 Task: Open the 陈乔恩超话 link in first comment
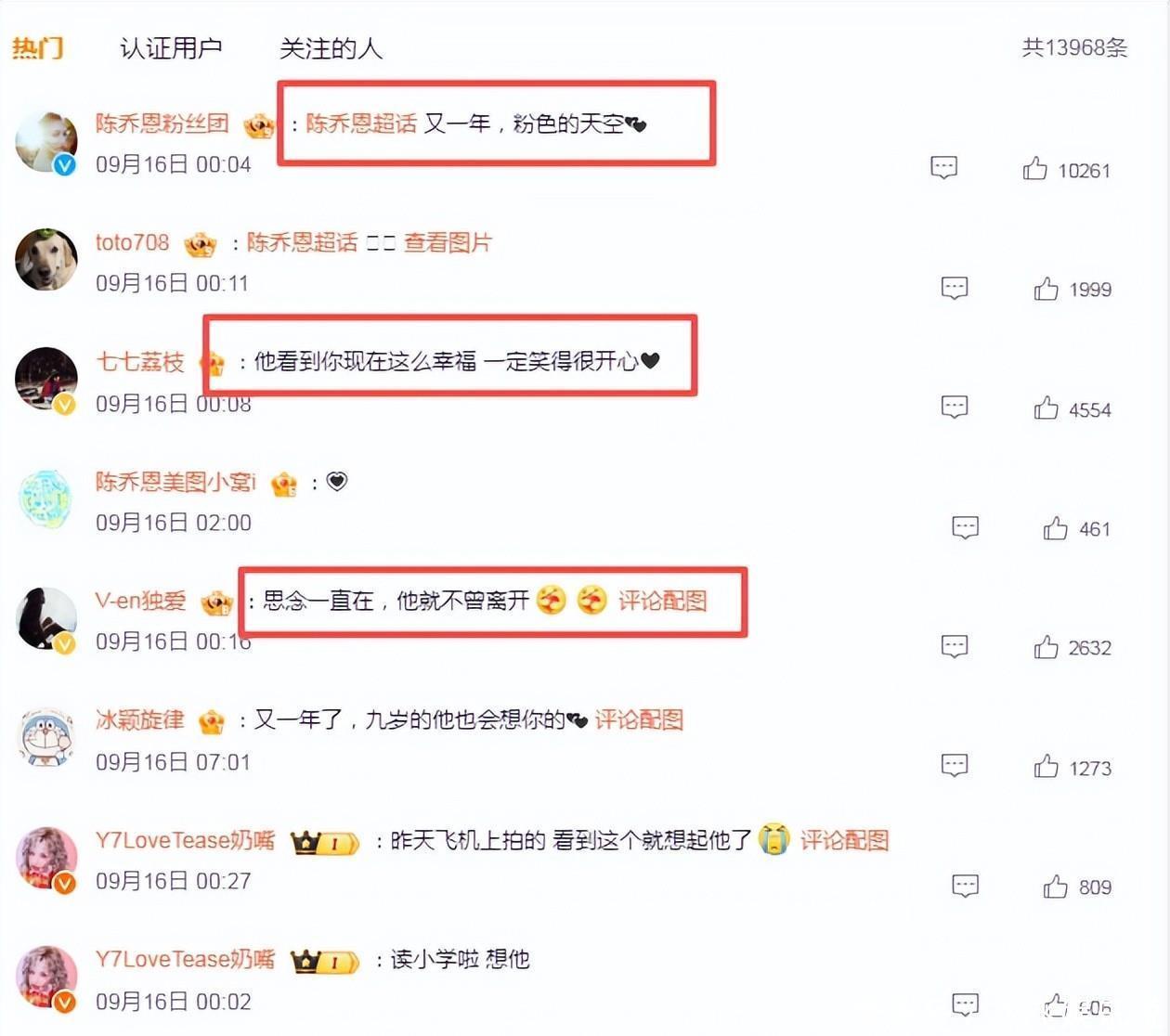361,123
